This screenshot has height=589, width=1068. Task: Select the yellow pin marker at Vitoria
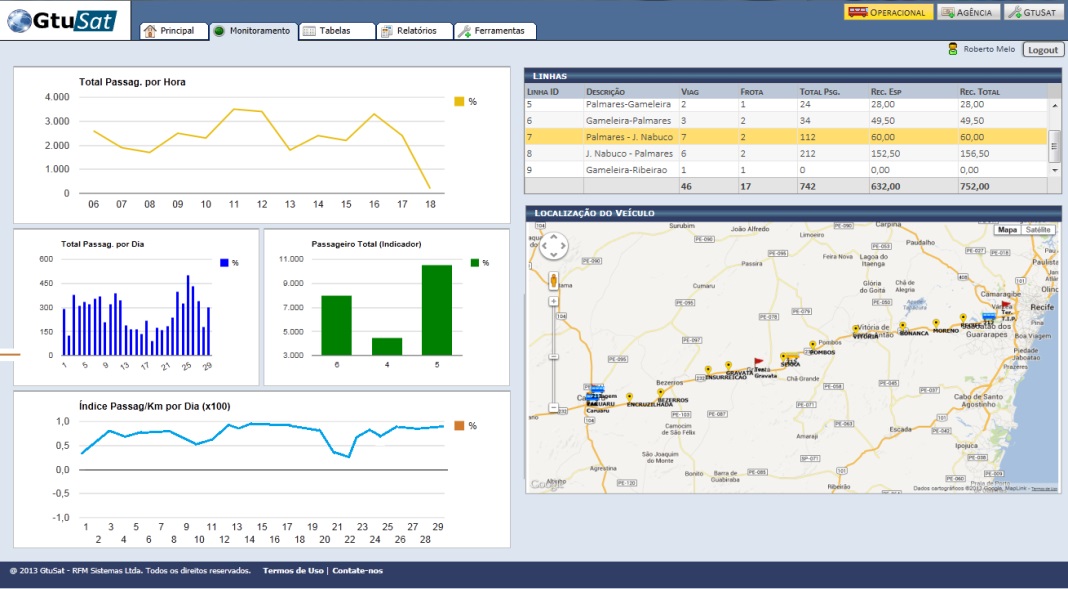[855, 329]
